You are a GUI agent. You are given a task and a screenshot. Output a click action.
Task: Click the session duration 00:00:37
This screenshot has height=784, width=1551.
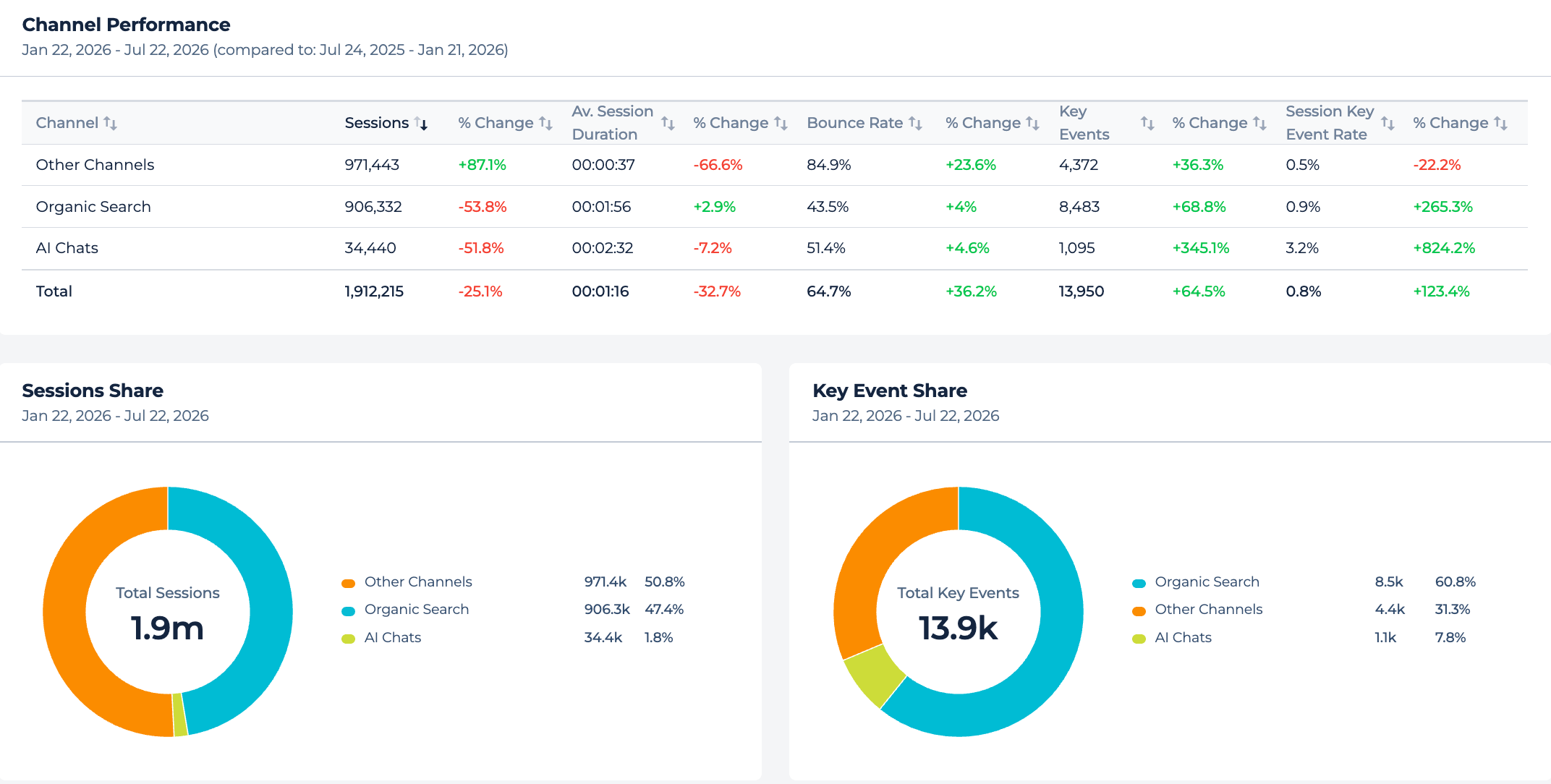603,165
